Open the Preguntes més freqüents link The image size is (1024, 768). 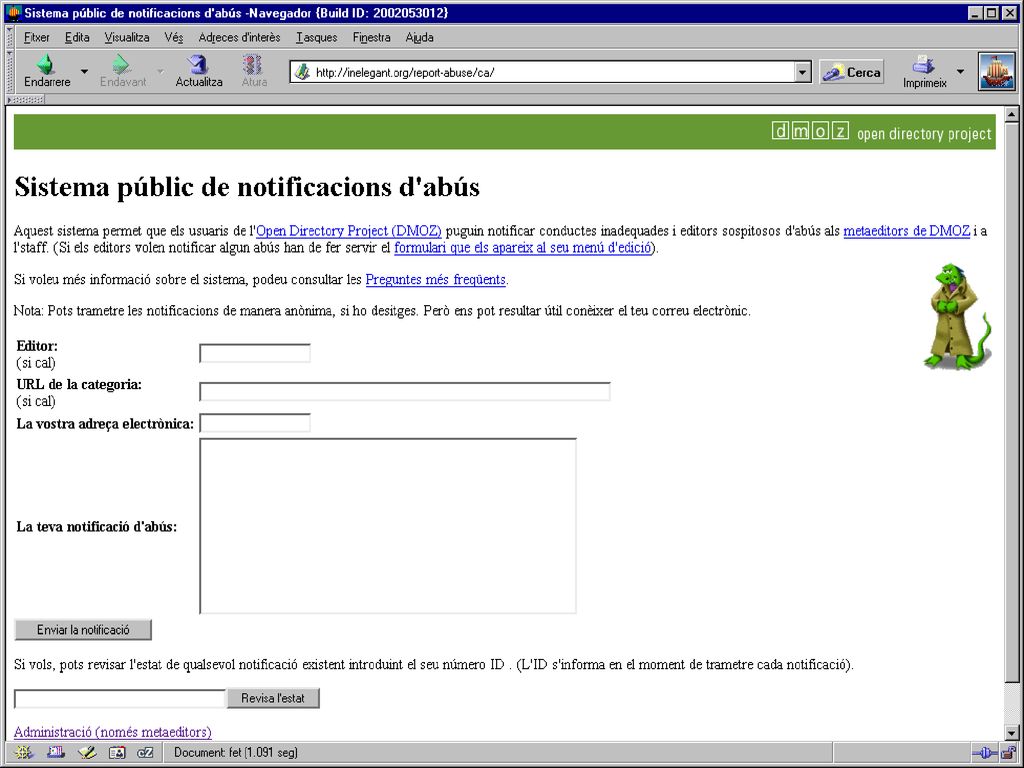tap(436, 280)
